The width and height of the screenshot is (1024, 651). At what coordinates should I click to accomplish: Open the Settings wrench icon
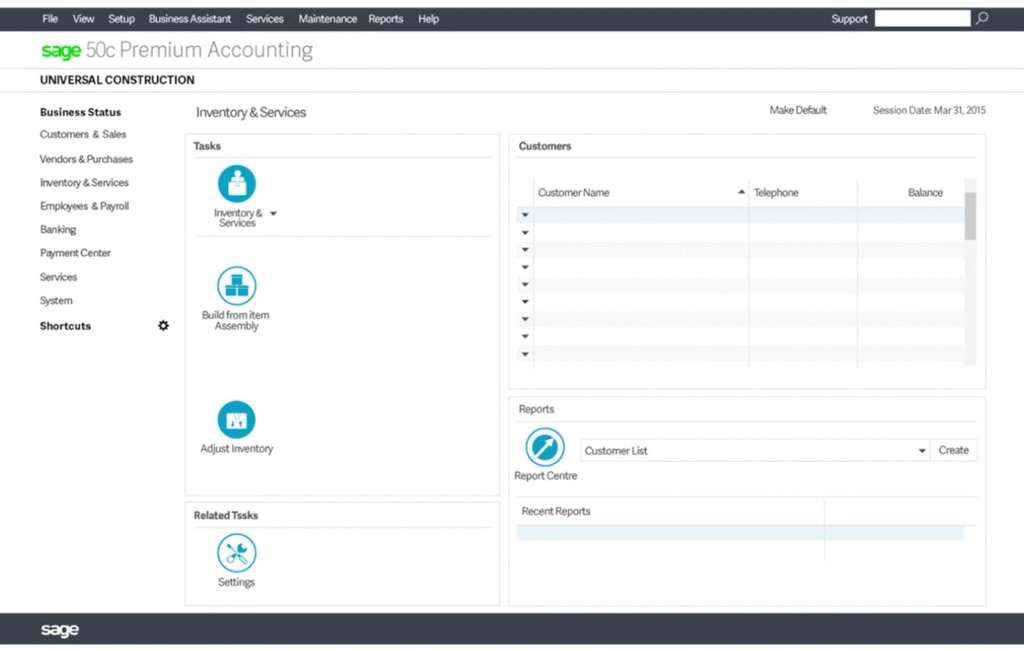tap(236, 552)
